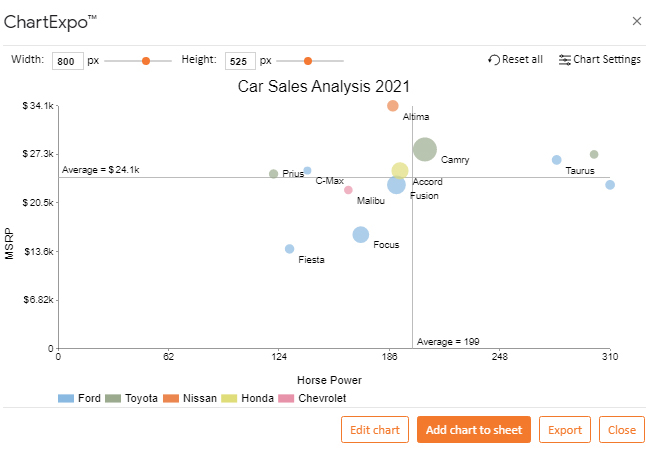Image resolution: width=646 pixels, height=455 pixels.
Task: Click the blue Fusion bubble
Action: [x=396, y=185]
